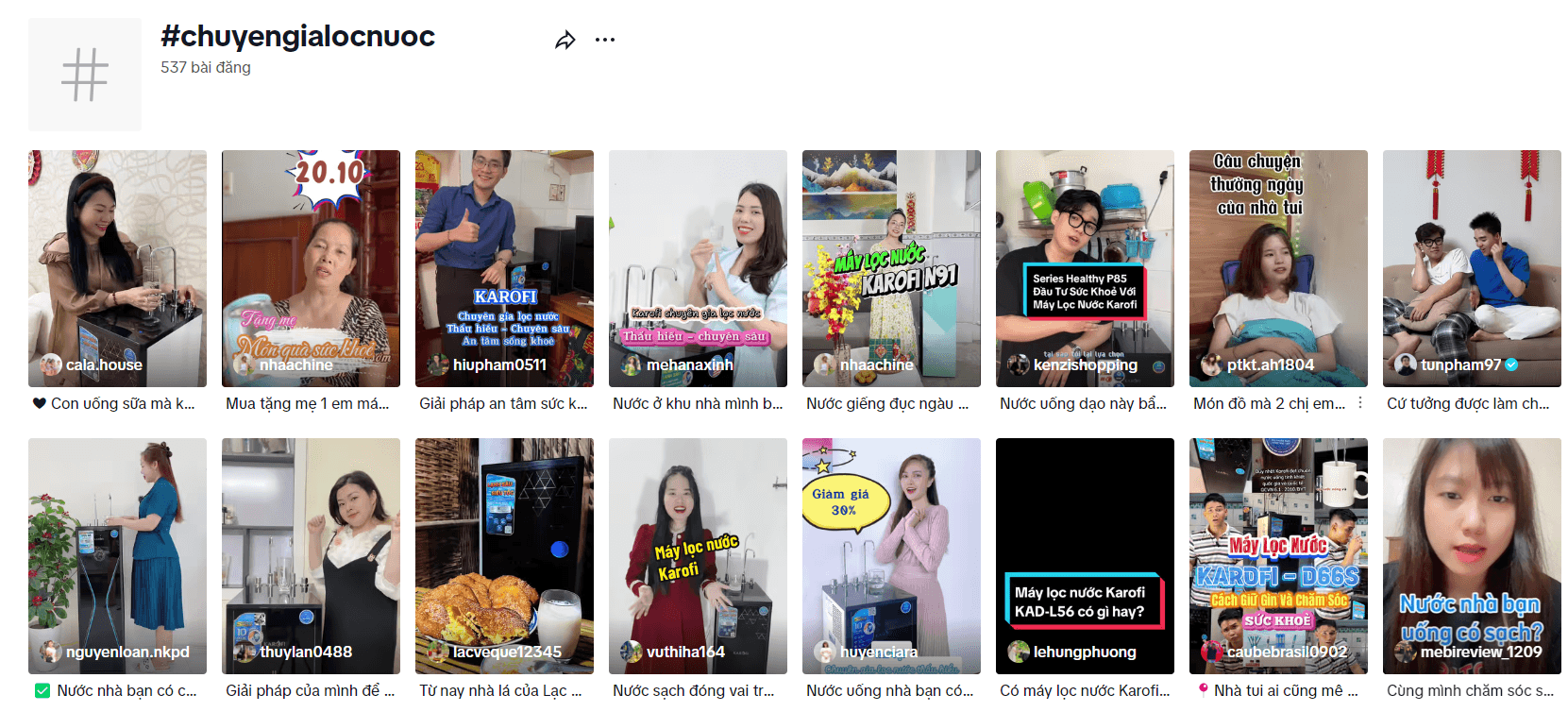Screen dimensions: 1568x712
Task: Open caption 'Nước ở khu nhà mình b...'
Action: 698,403
